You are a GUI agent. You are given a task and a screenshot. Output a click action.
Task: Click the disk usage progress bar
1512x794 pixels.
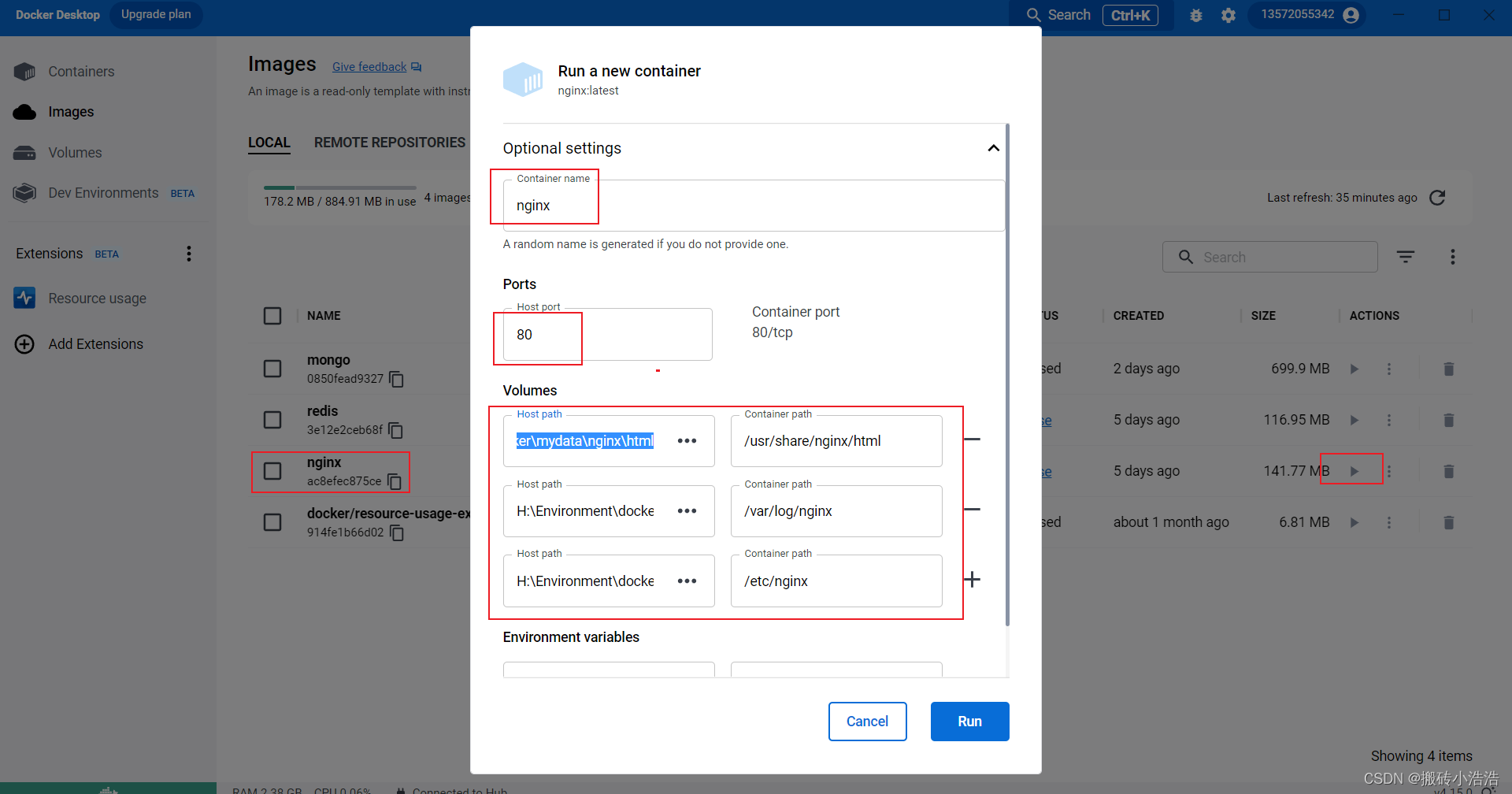click(x=340, y=187)
